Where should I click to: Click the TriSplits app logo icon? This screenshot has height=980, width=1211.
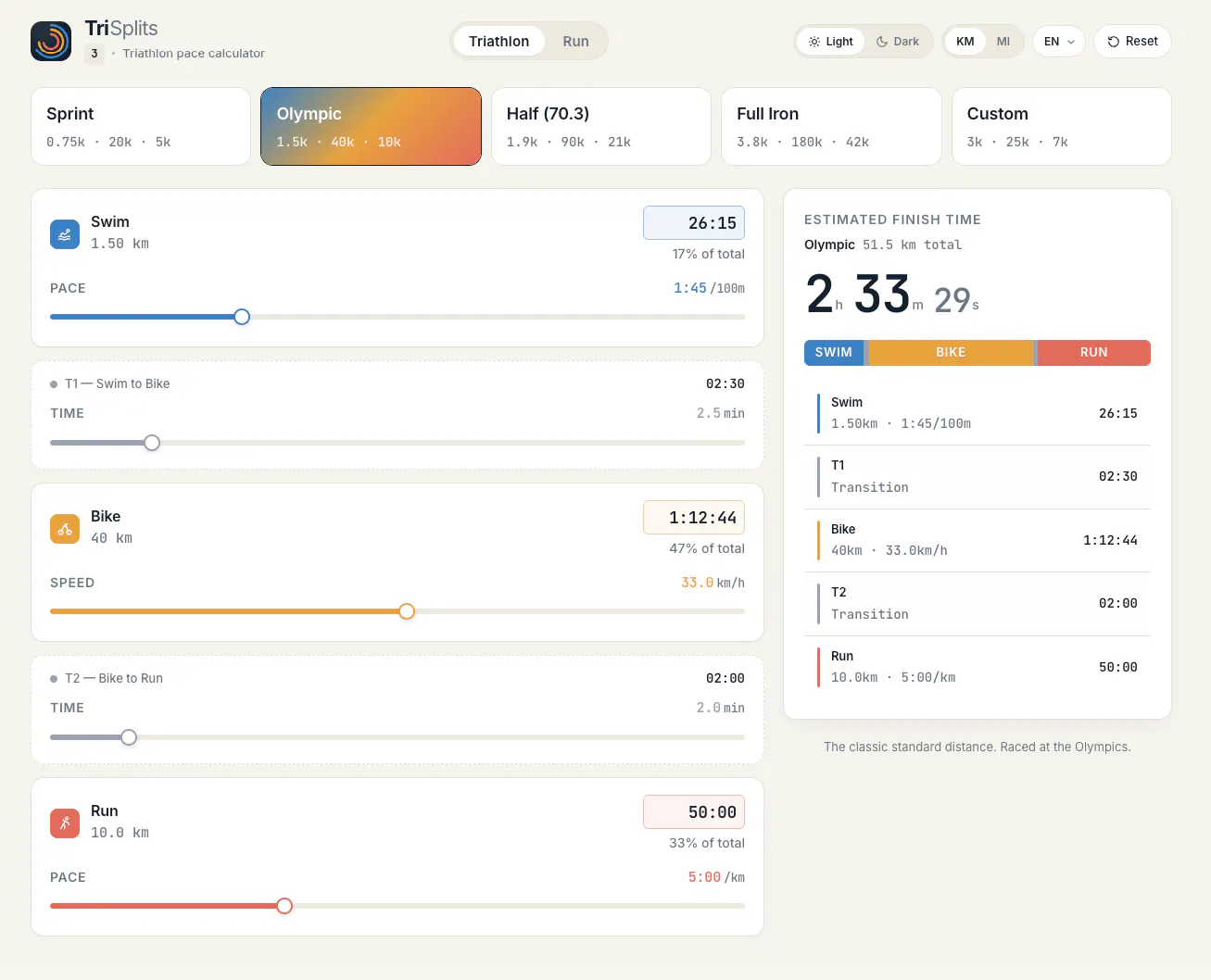(x=51, y=41)
